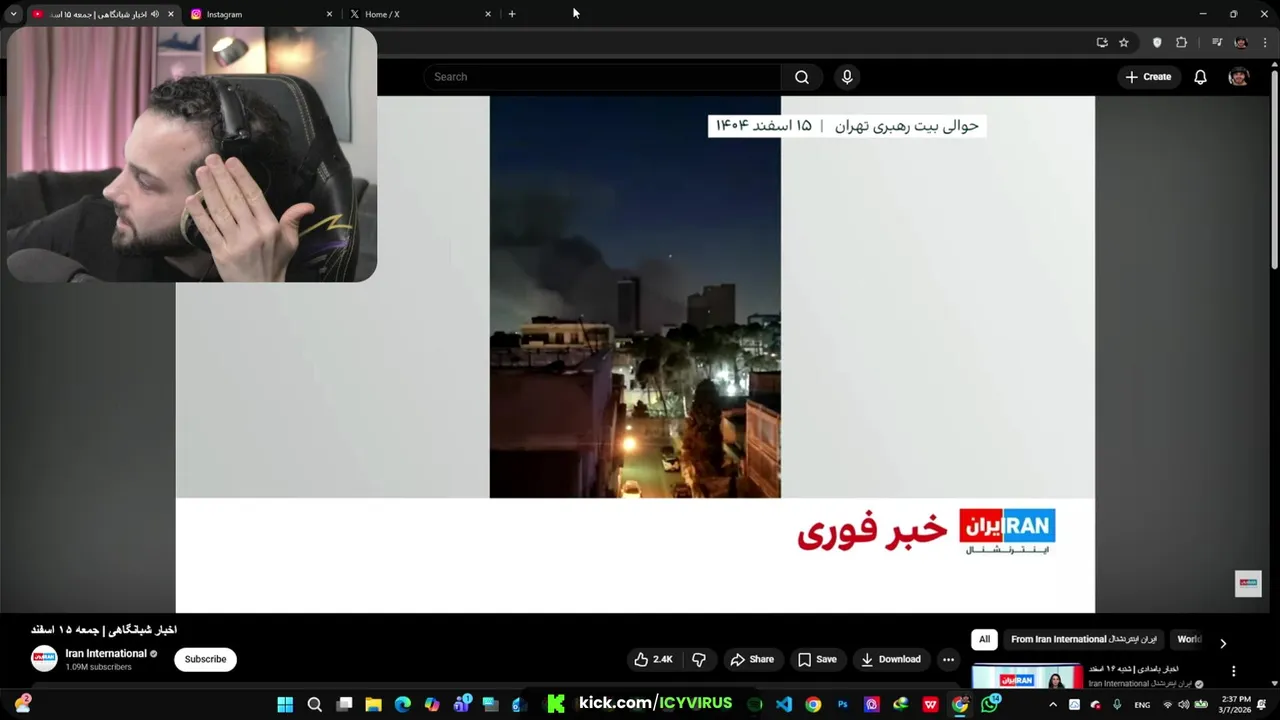Open the shield extension icon

[1157, 42]
